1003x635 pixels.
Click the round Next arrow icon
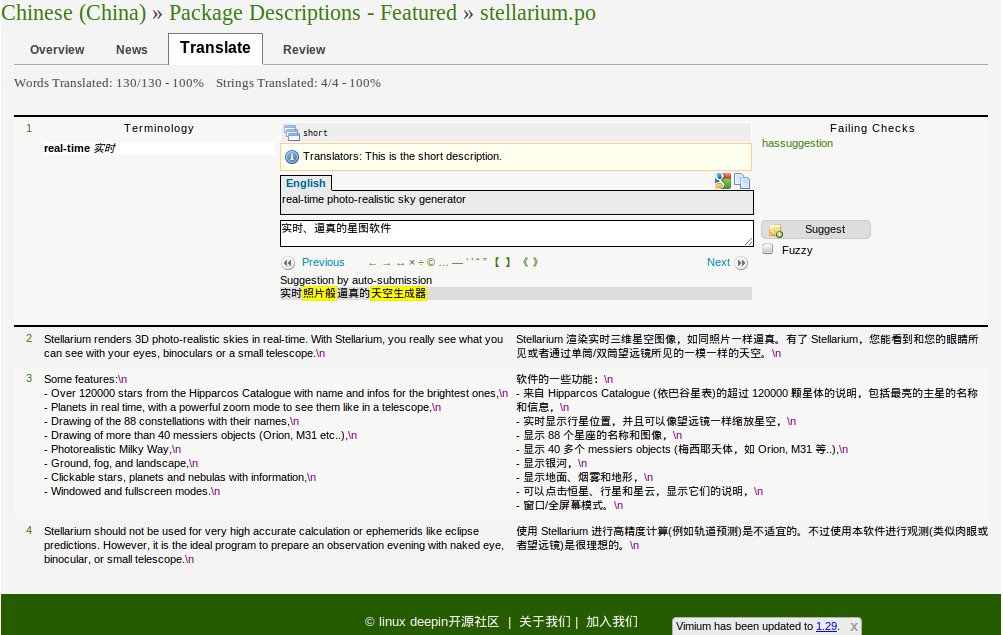tap(741, 263)
